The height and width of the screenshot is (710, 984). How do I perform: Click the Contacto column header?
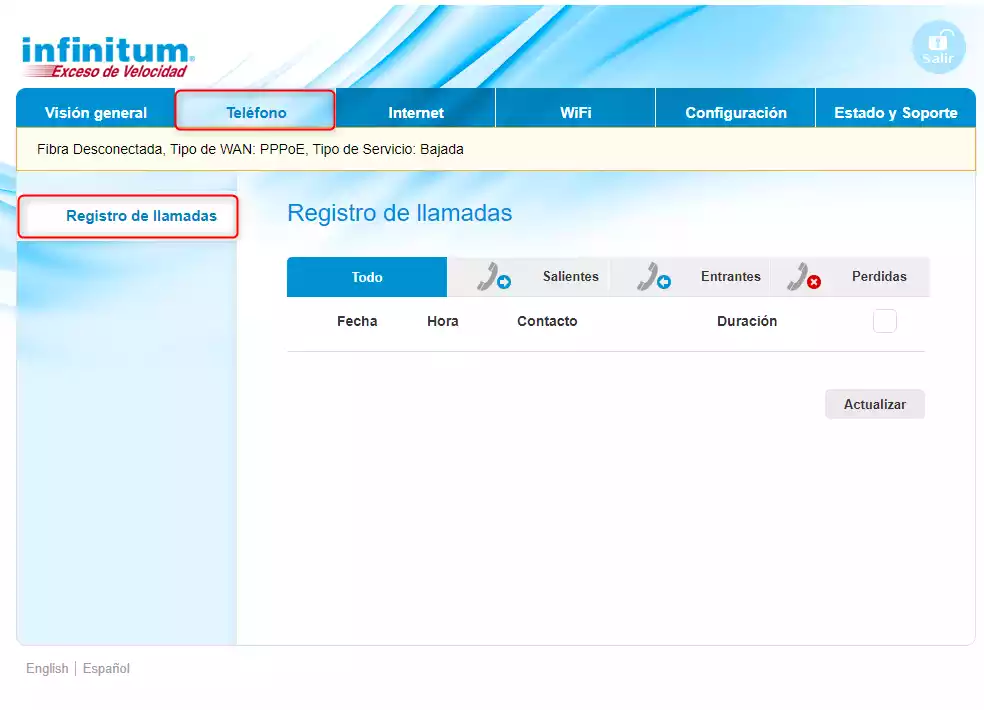(547, 321)
